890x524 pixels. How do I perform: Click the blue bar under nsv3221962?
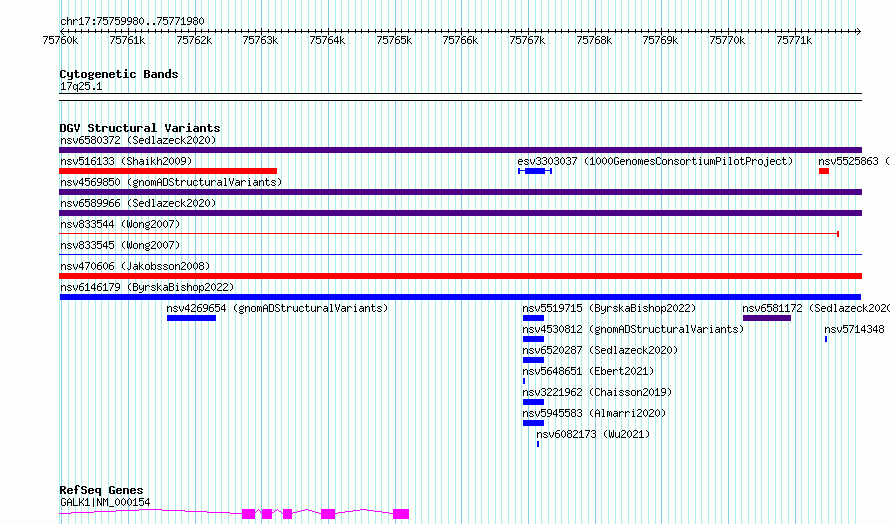point(534,402)
